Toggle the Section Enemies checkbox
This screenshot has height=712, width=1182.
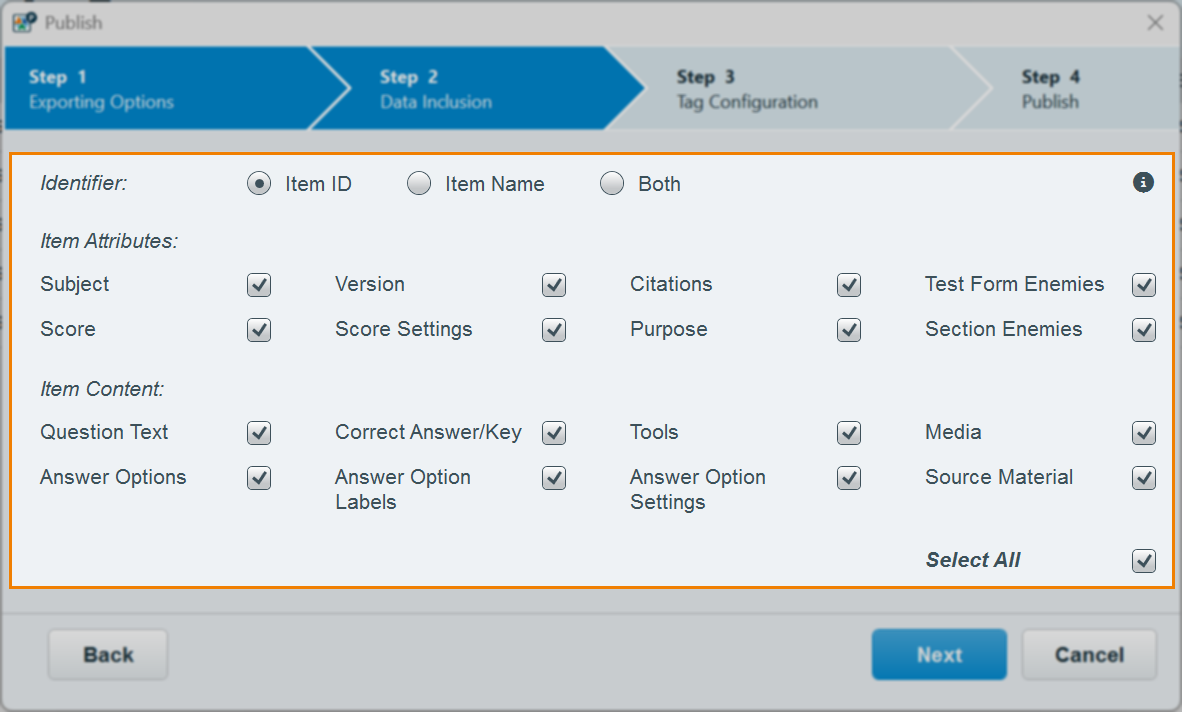click(x=1144, y=330)
